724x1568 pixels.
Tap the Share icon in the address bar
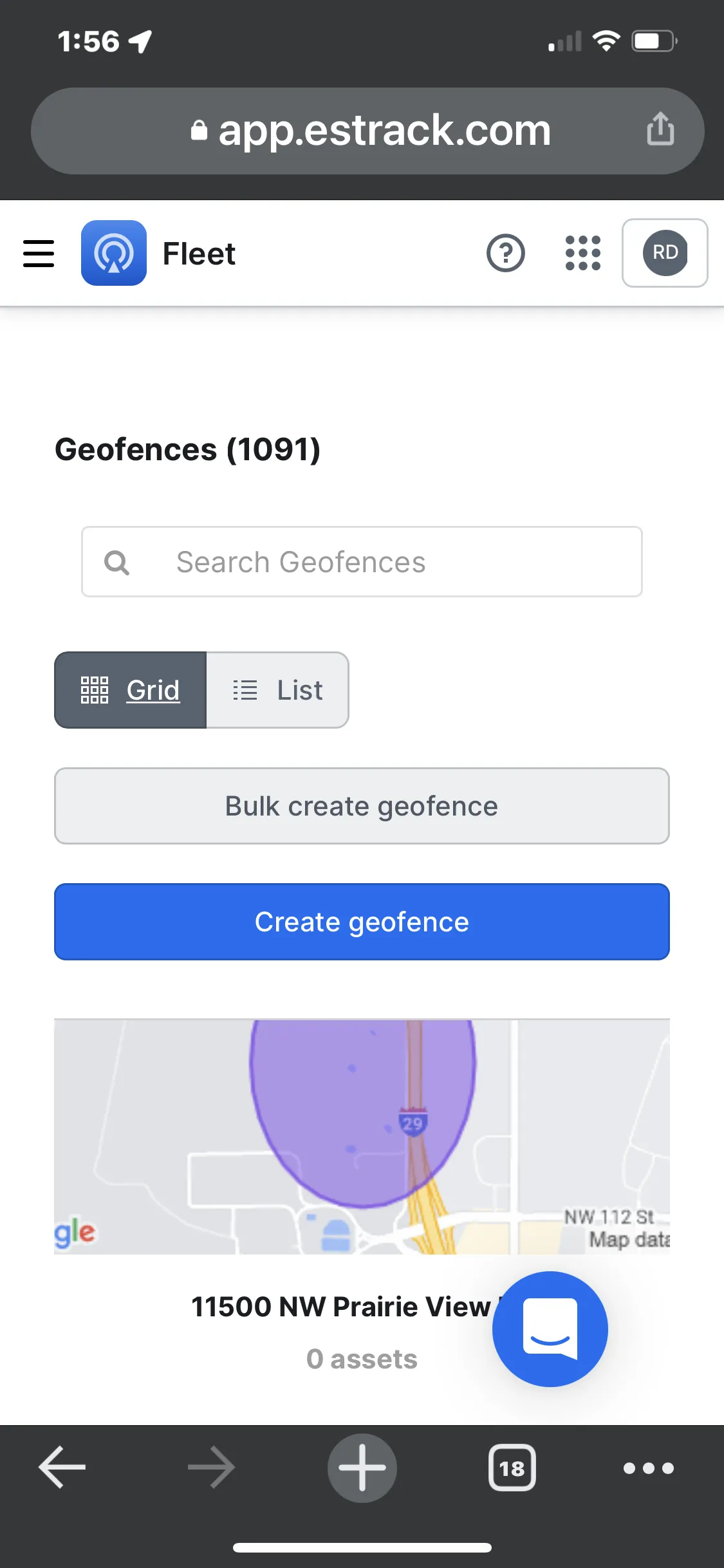click(x=660, y=130)
